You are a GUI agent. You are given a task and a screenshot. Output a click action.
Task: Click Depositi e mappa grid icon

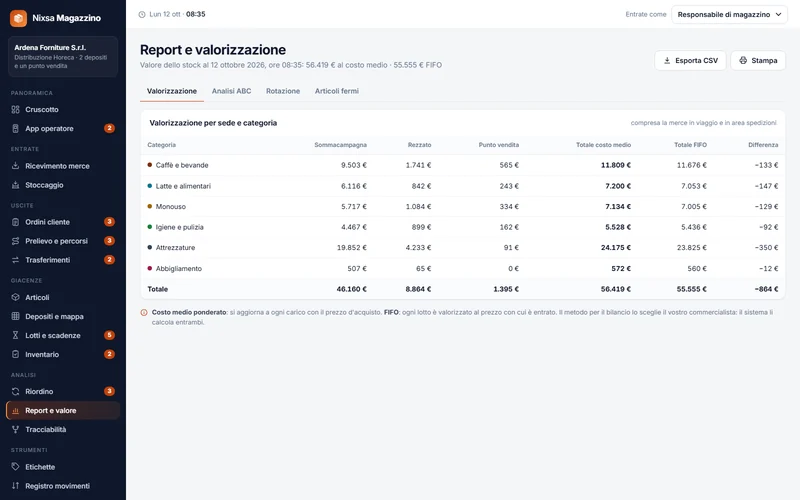click(x=15, y=316)
